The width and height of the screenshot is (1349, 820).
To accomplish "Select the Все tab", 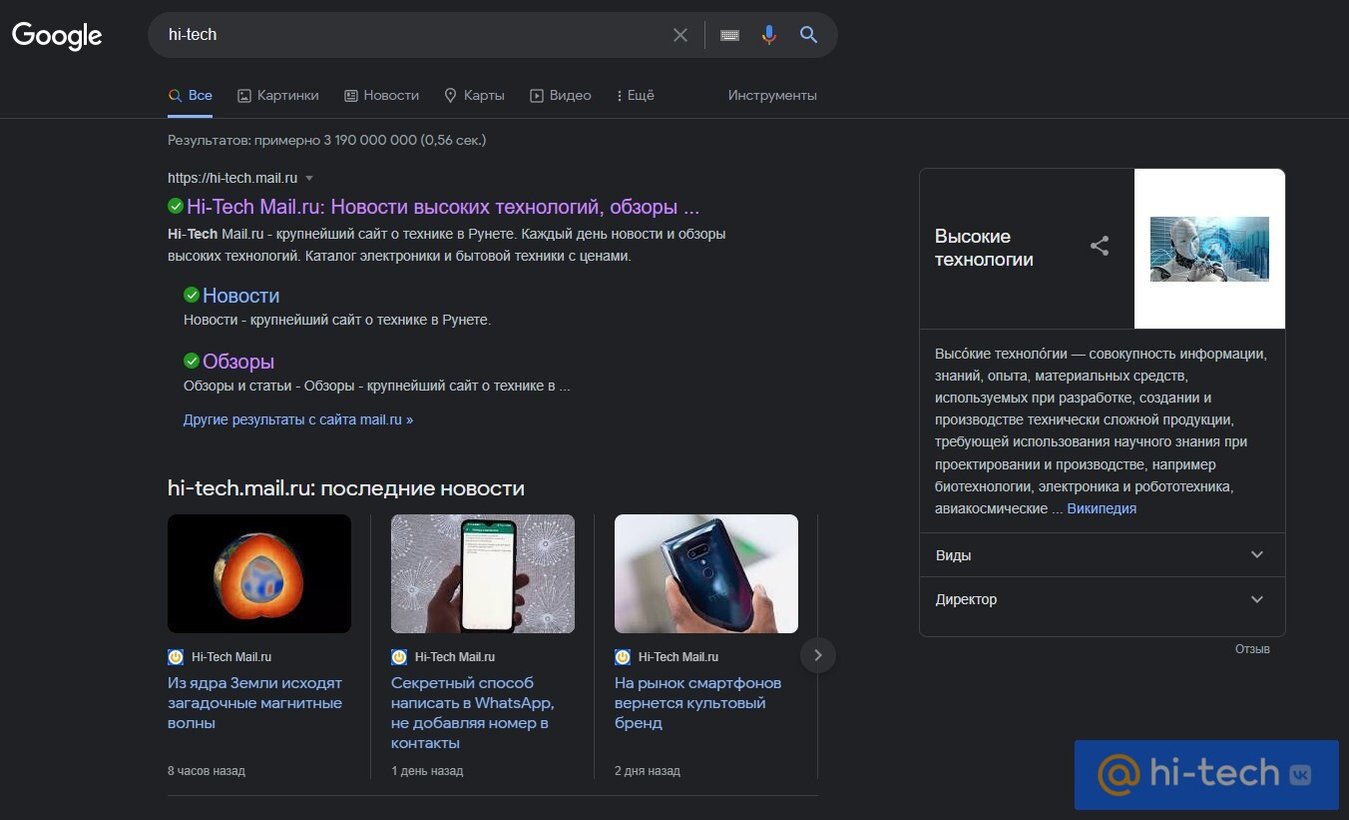I will [x=190, y=95].
